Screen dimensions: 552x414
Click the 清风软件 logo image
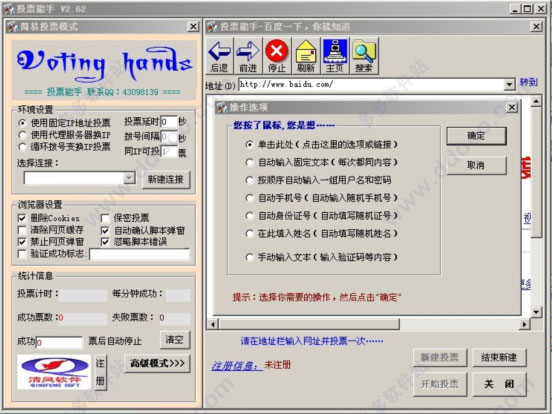[54, 372]
